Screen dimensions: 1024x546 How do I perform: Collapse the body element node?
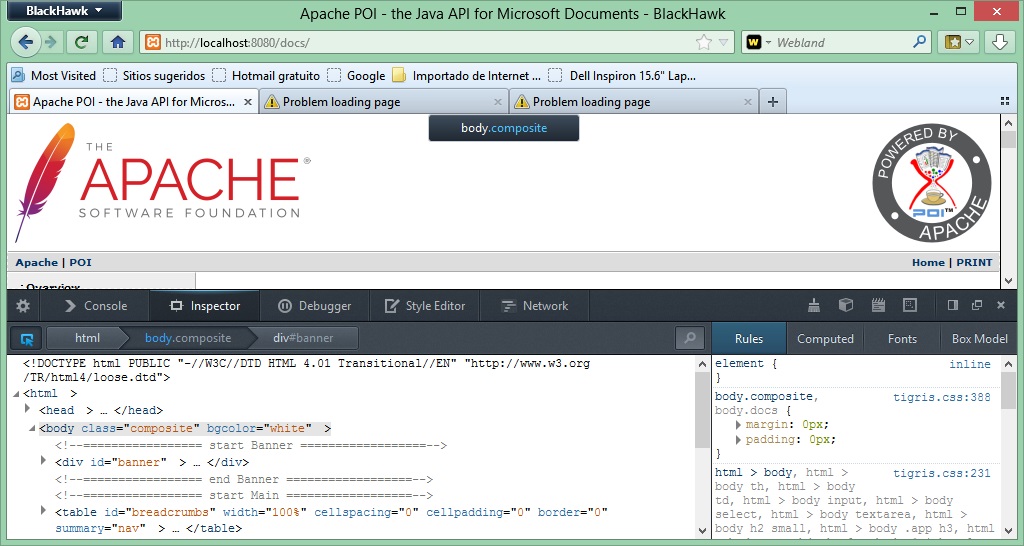pos(31,428)
